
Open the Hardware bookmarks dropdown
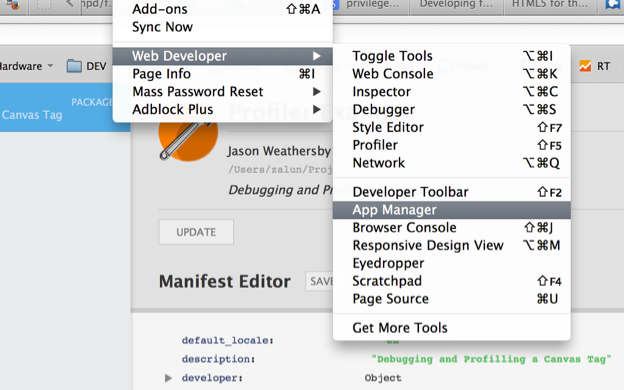click(26, 66)
